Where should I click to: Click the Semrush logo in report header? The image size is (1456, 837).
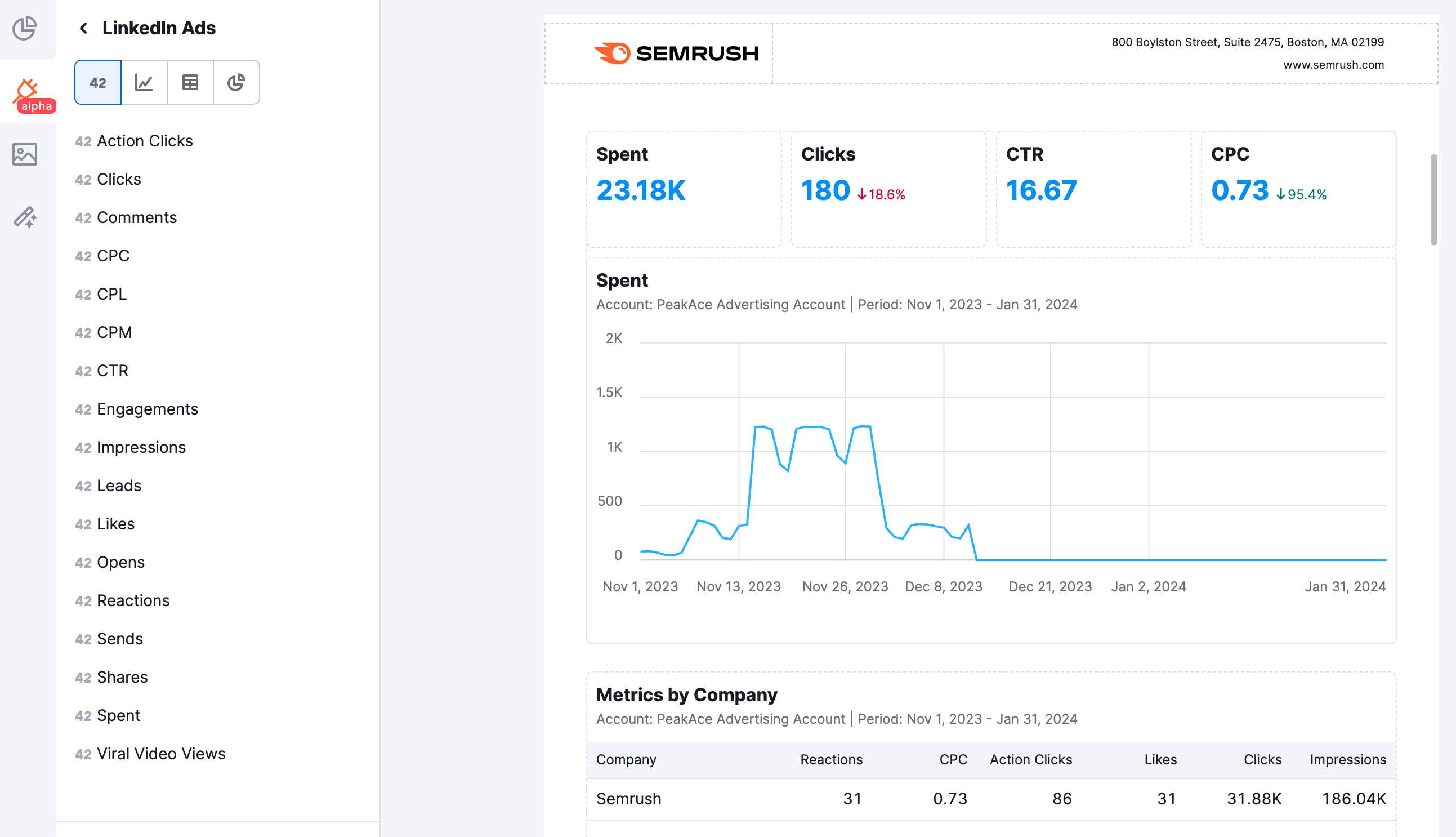click(x=676, y=54)
